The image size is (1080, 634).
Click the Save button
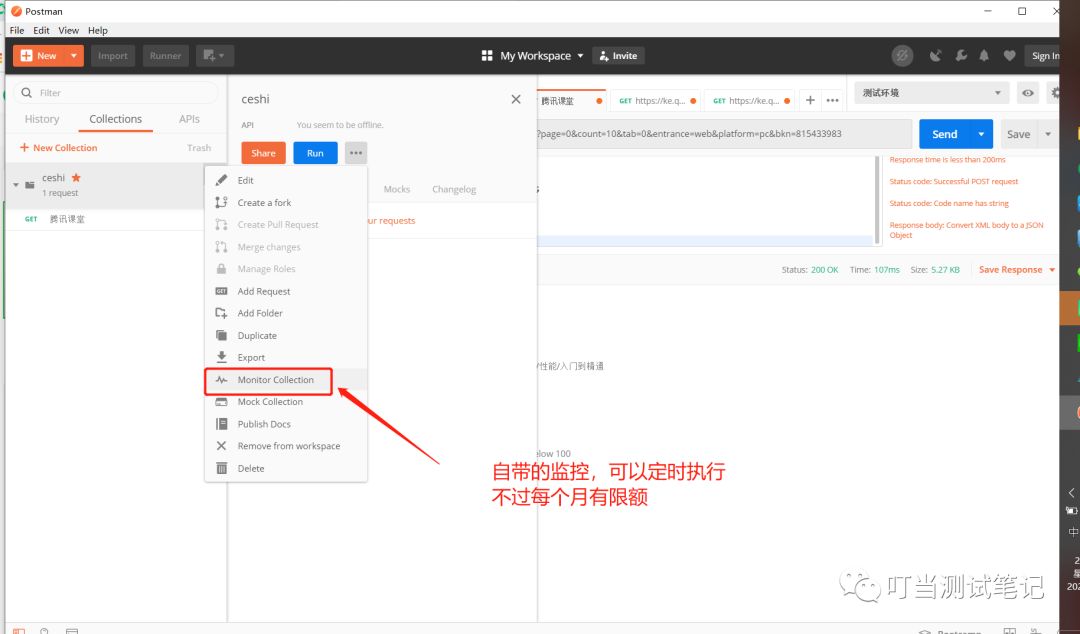coord(1019,134)
